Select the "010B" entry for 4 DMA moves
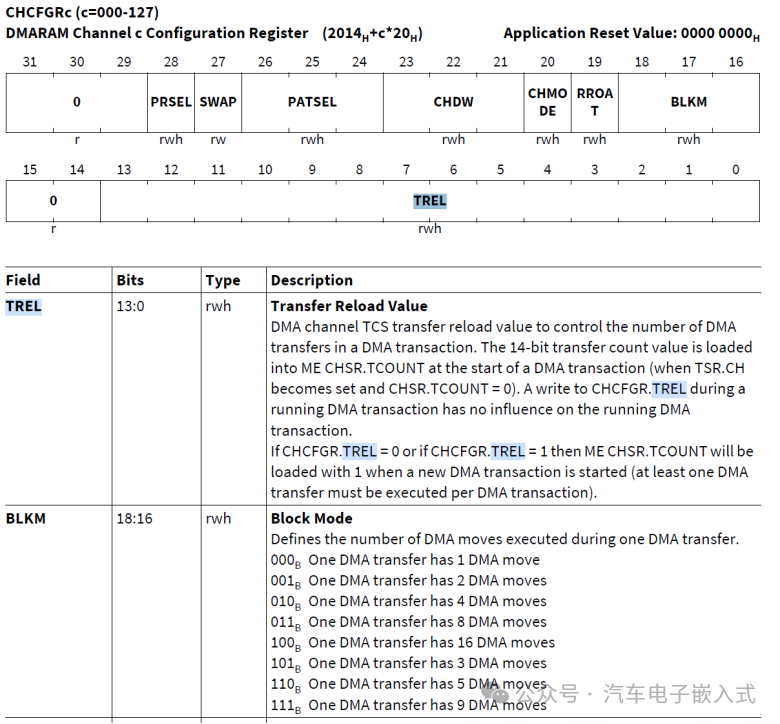The image size is (780, 724). tap(408, 602)
